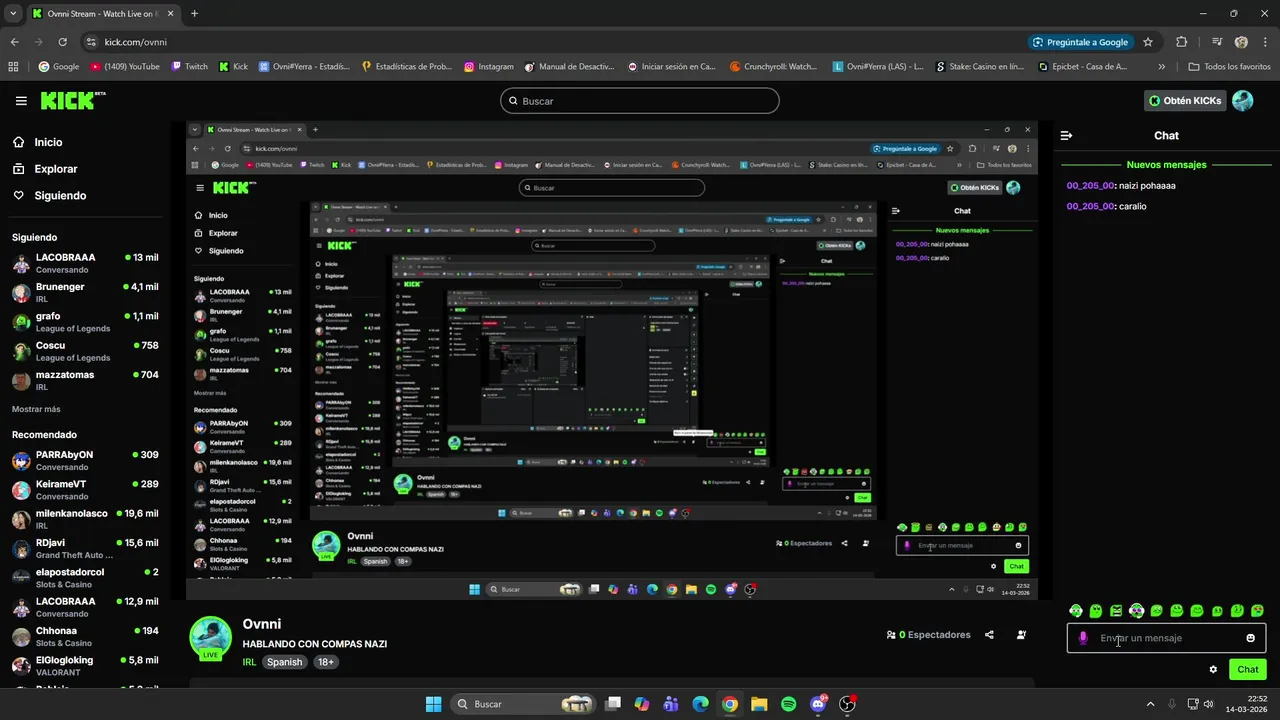Click Ovnni's streamer avatar with LIVE badge

(211, 639)
